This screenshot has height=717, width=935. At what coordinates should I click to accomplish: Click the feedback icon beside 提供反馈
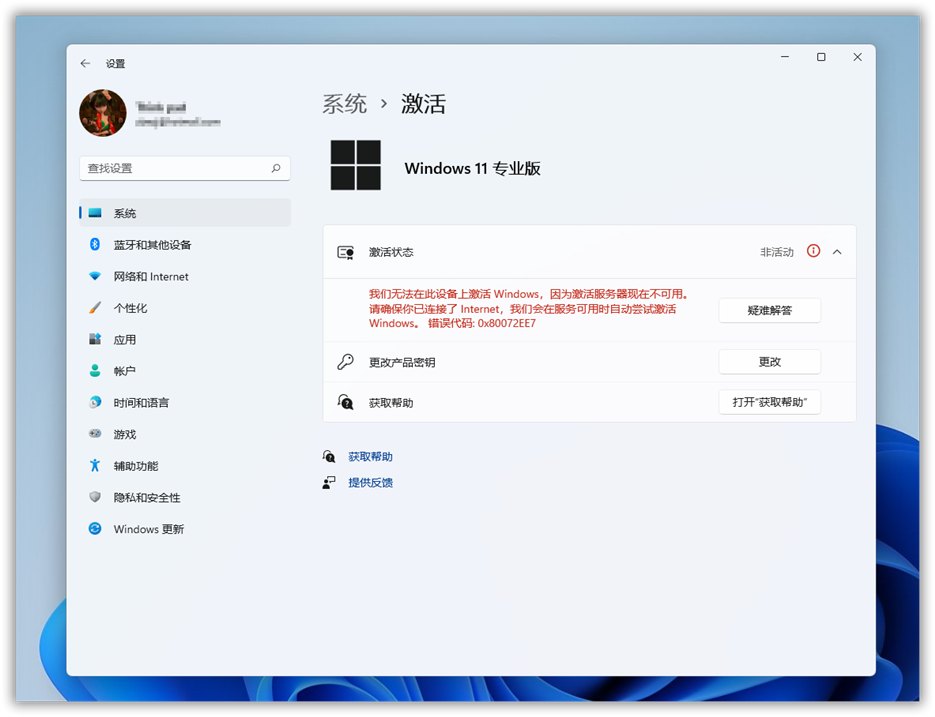(x=329, y=483)
